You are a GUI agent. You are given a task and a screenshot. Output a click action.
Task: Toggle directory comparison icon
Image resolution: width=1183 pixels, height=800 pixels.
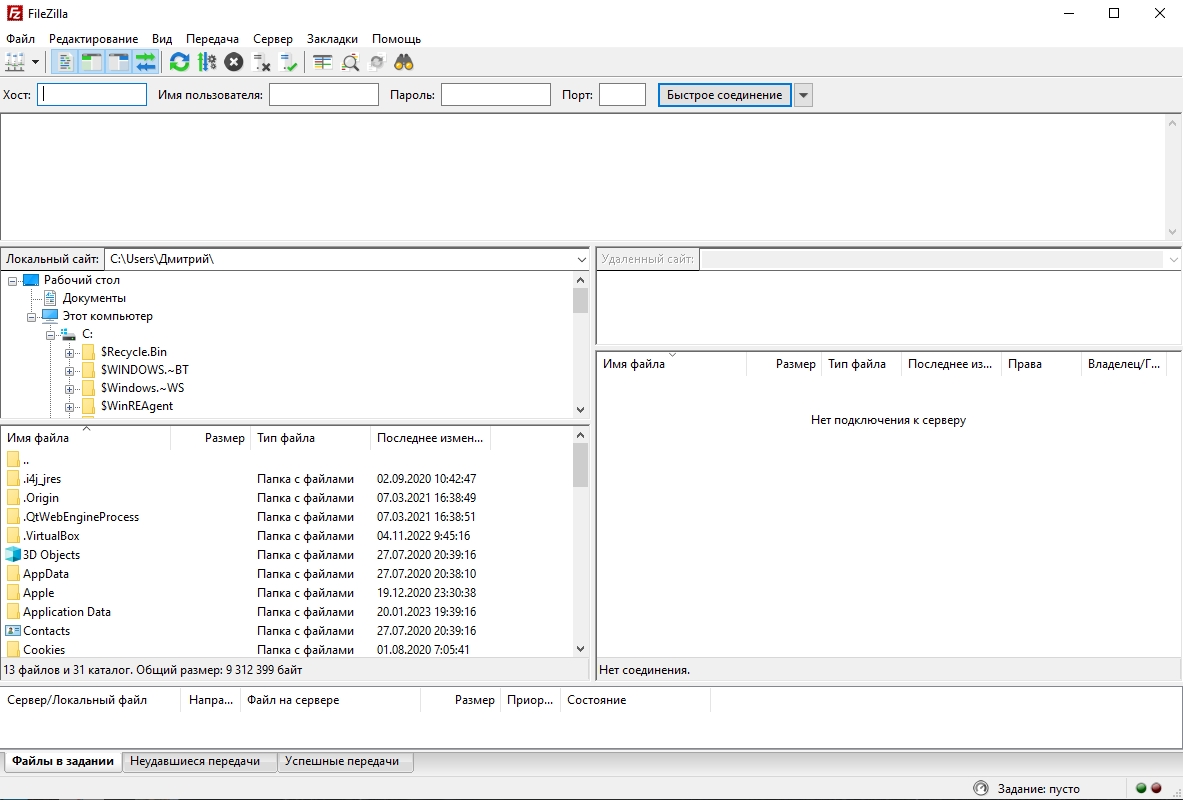(x=350, y=63)
